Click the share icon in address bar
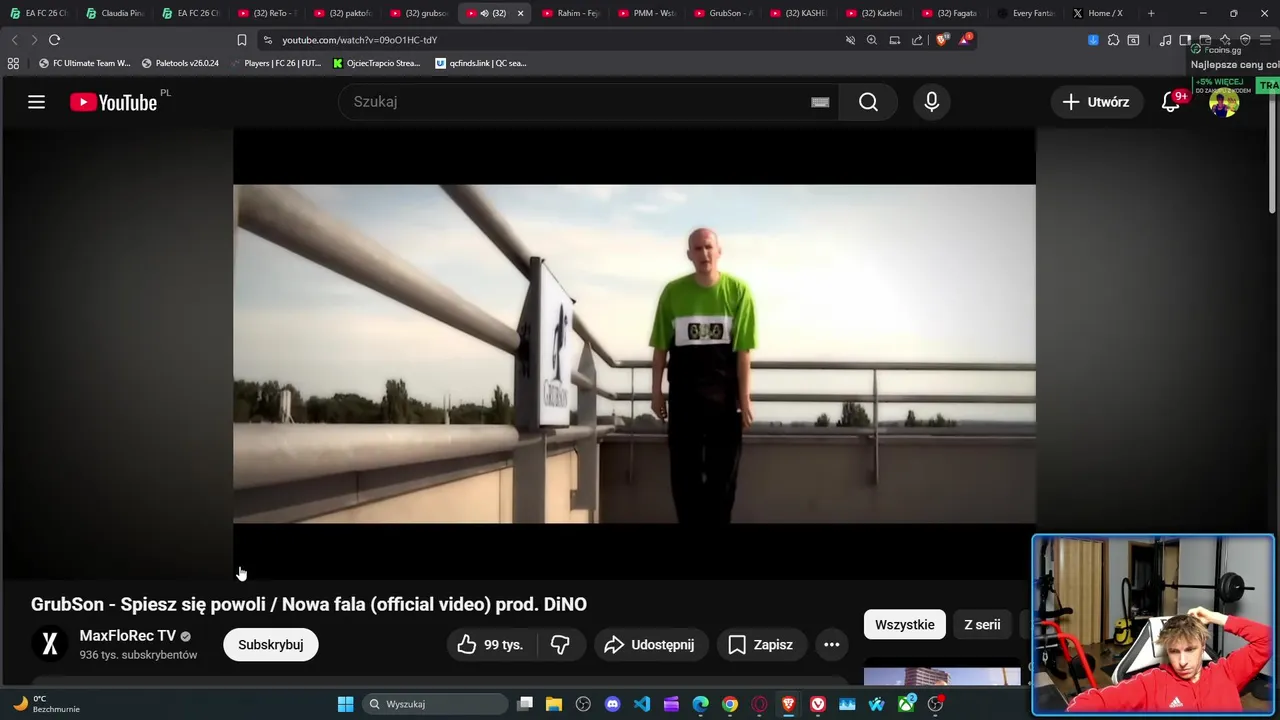1280x720 pixels. point(917,40)
